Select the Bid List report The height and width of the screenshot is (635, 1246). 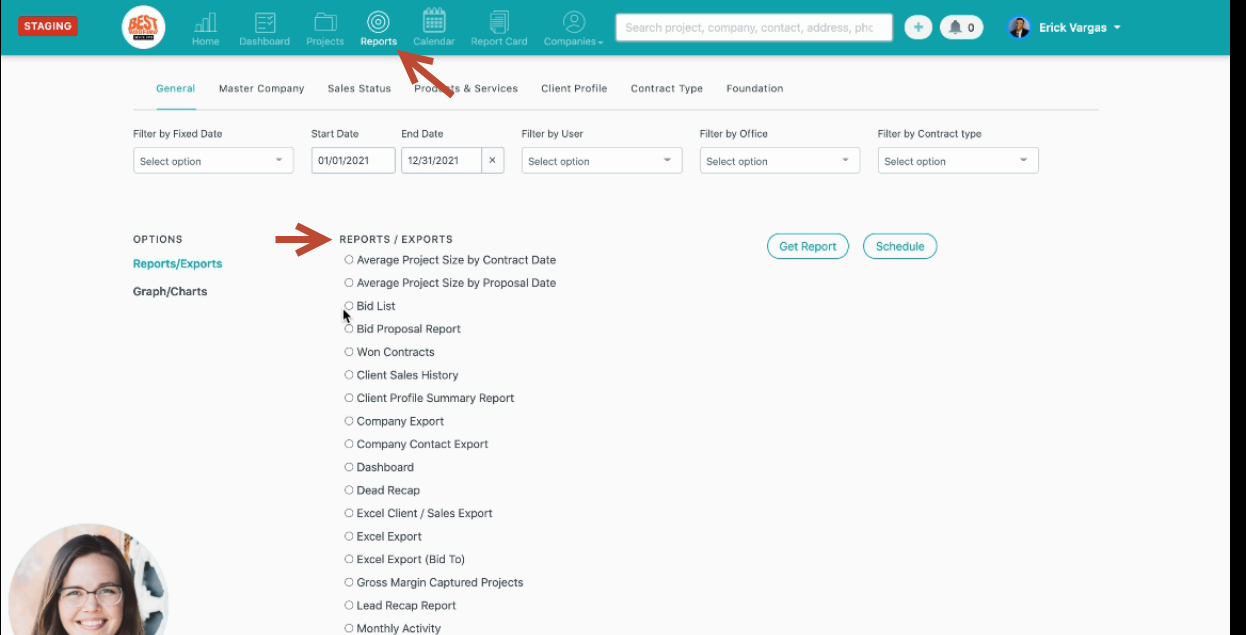pyautogui.click(x=349, y=306)
